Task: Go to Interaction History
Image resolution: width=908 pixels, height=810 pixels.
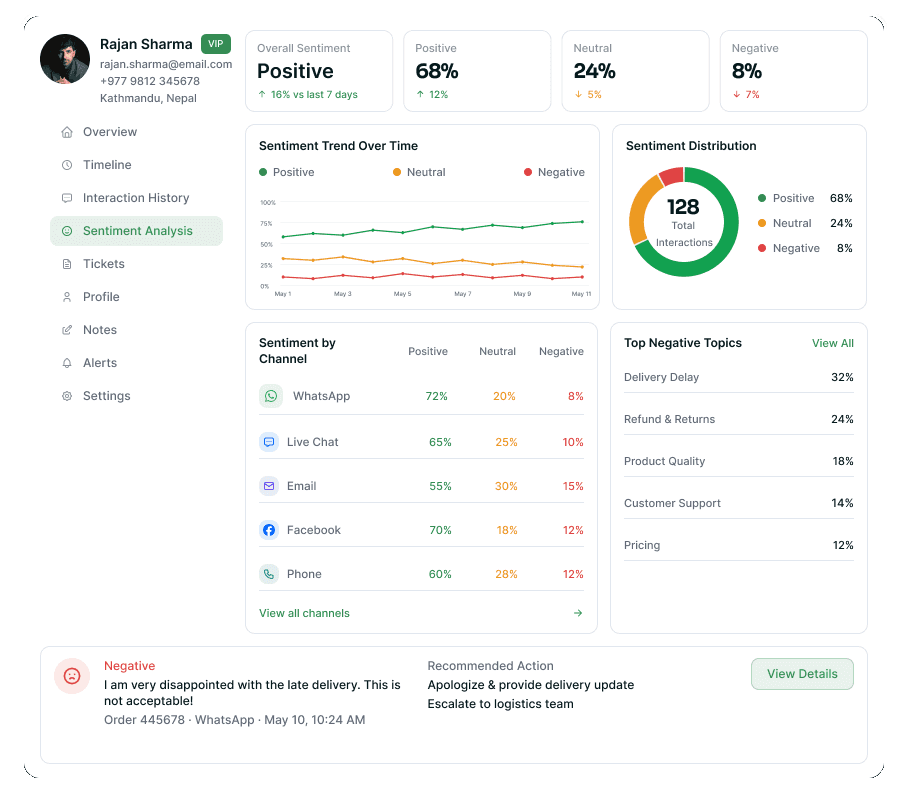Action: (x=137, y=198)
